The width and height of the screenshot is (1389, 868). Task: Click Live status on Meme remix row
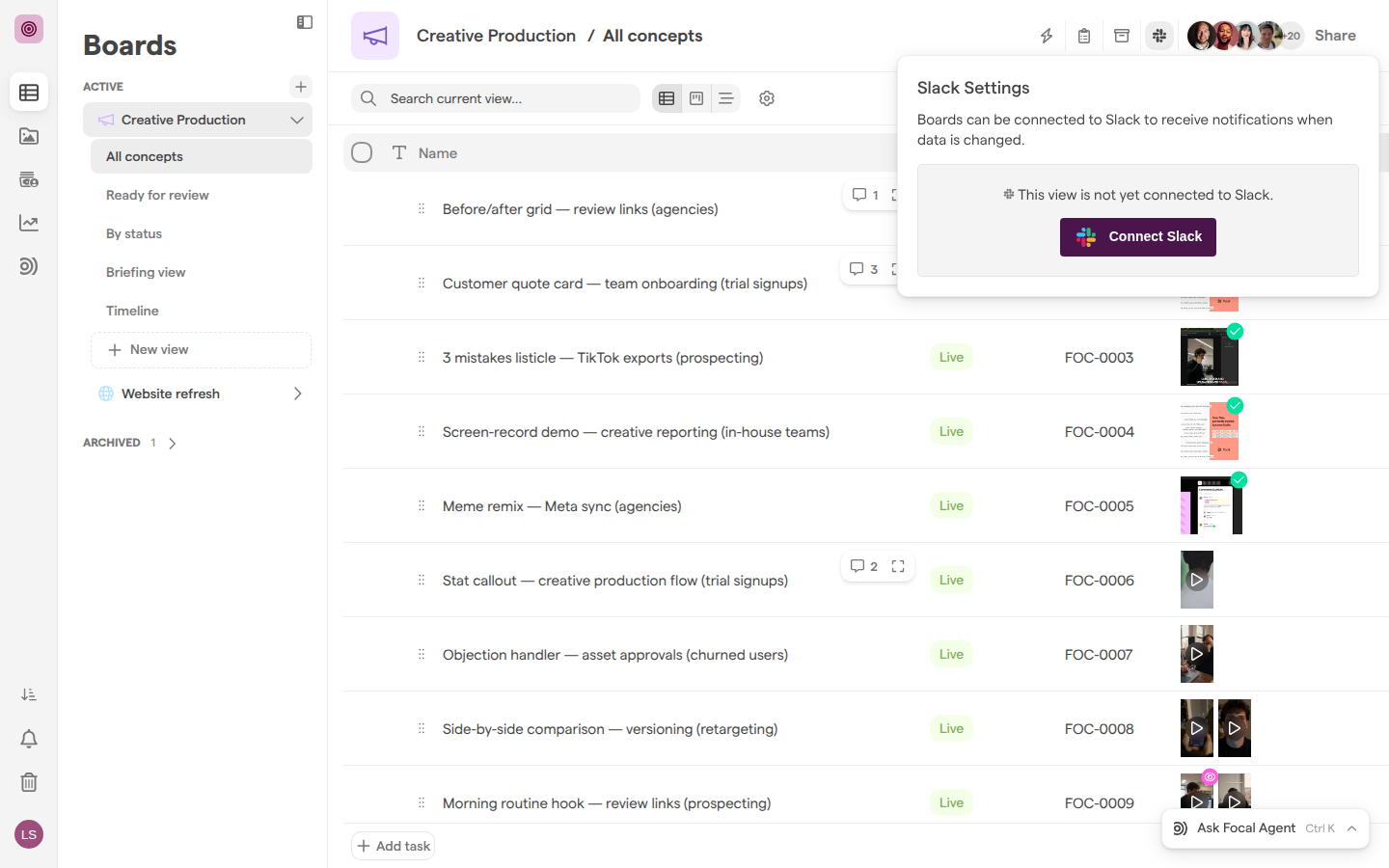pos(951,505)
